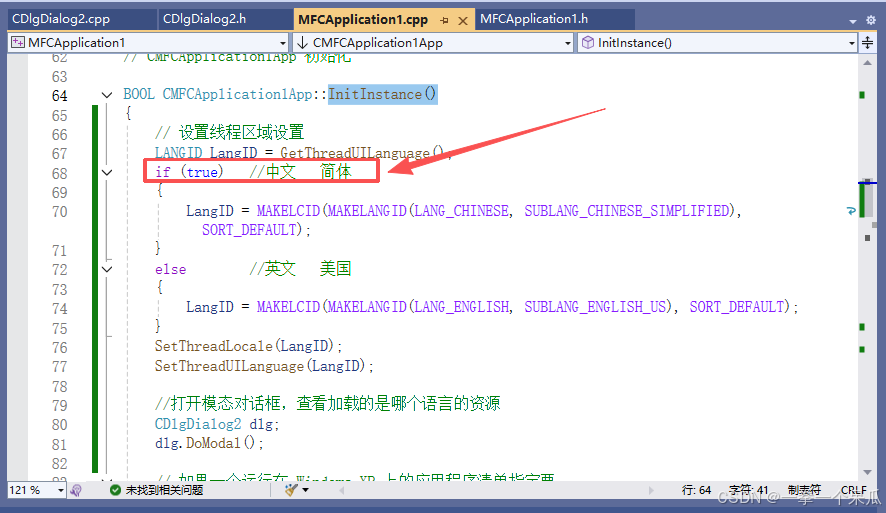
Task: Select the MFCApplication1.cpp tab
Action: (x=363, y=20)
